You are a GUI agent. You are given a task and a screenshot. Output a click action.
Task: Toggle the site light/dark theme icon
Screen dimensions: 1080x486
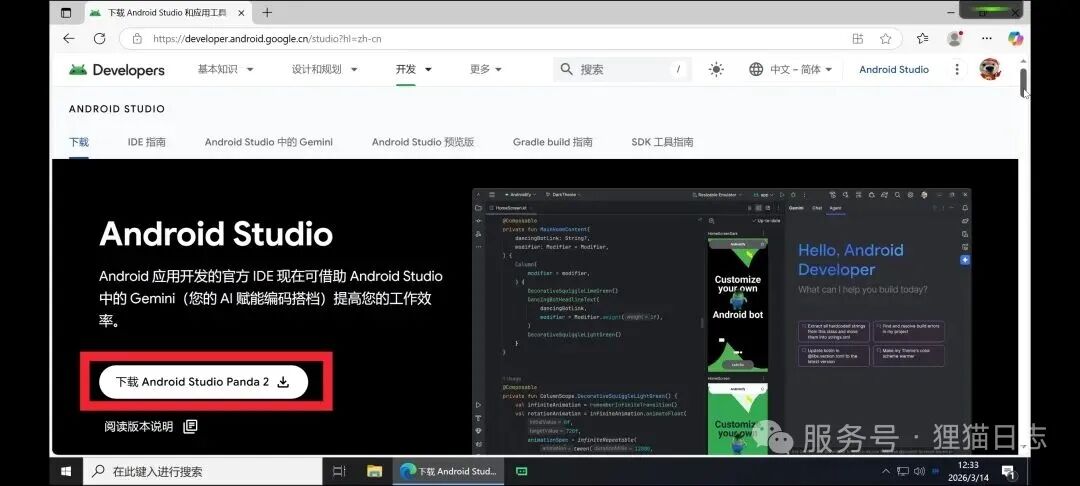pos(716,69)
